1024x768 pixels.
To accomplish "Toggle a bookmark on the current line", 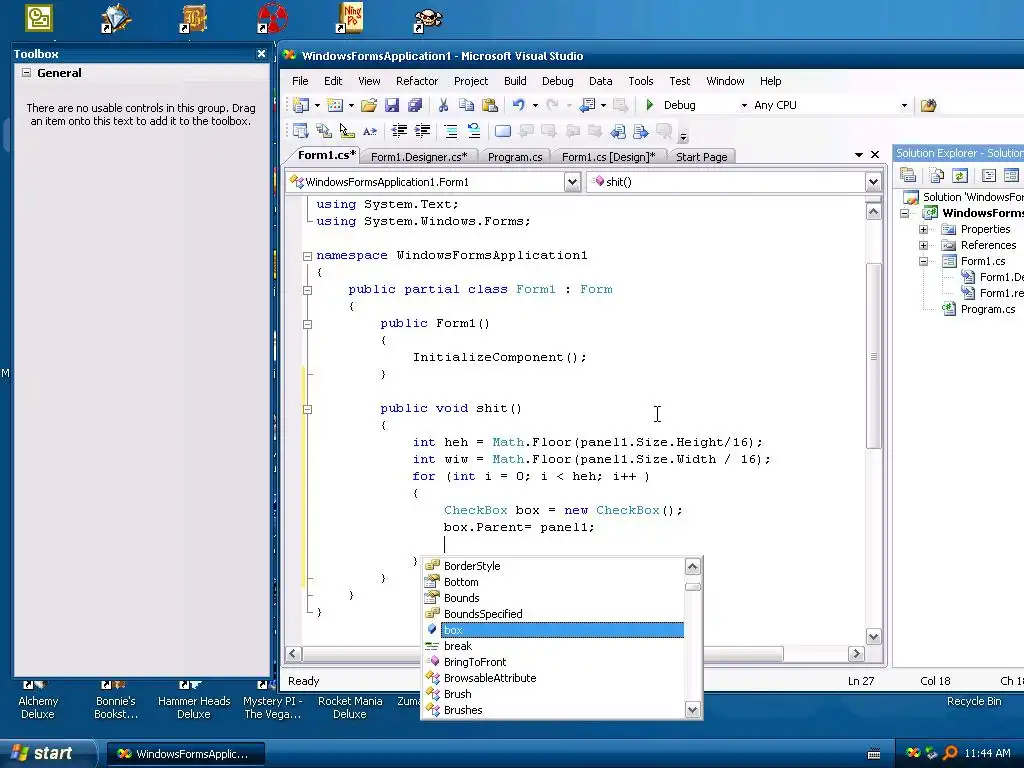I will tap(503, 131).
